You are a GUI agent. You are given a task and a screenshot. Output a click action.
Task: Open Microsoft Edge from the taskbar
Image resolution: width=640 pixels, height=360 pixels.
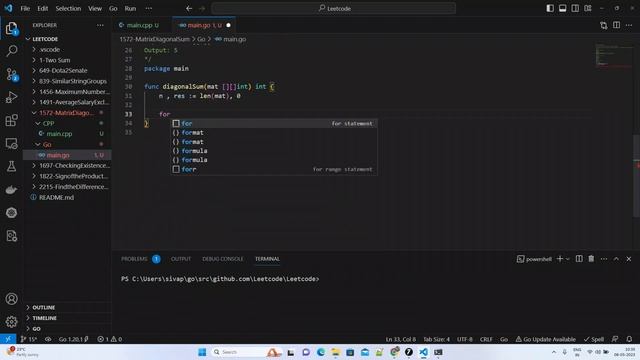click(321, 352)
